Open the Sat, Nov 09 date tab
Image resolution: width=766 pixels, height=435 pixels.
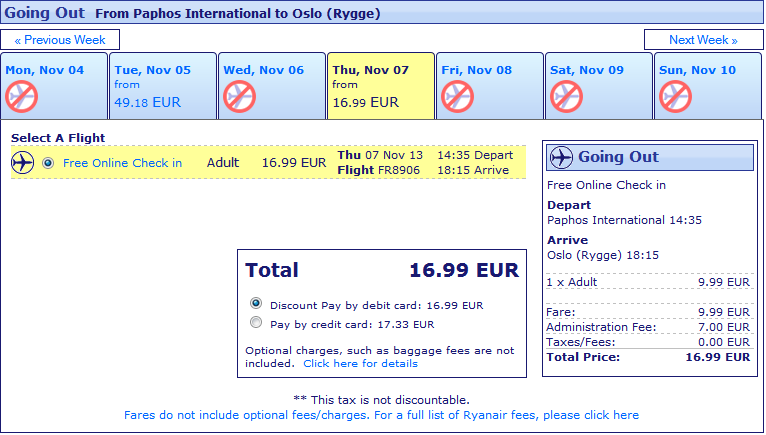[x=598, y=86]
